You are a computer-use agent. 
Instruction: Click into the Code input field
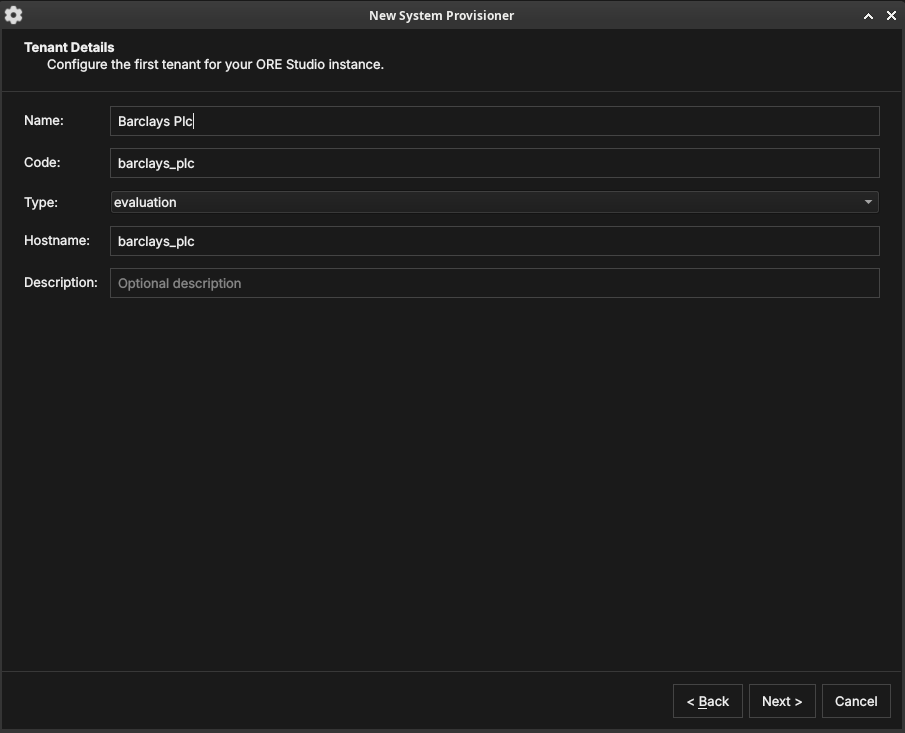coord(495,163)
